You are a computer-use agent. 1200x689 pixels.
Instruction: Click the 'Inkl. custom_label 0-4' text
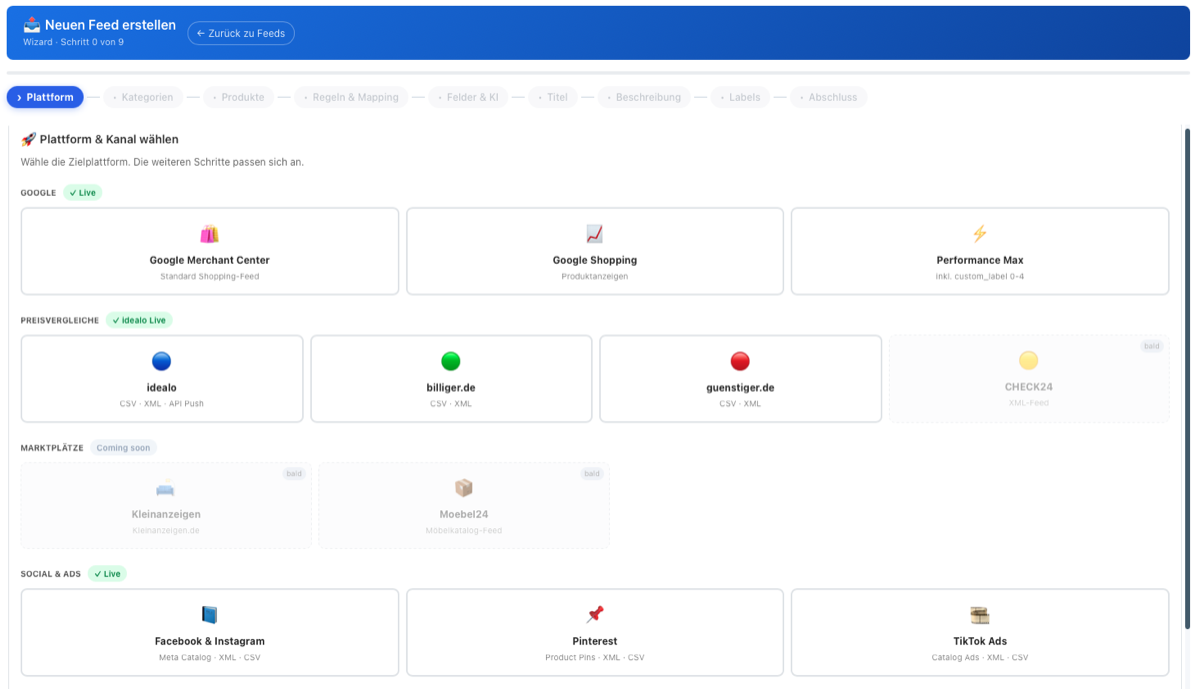[x=980, y=276]
